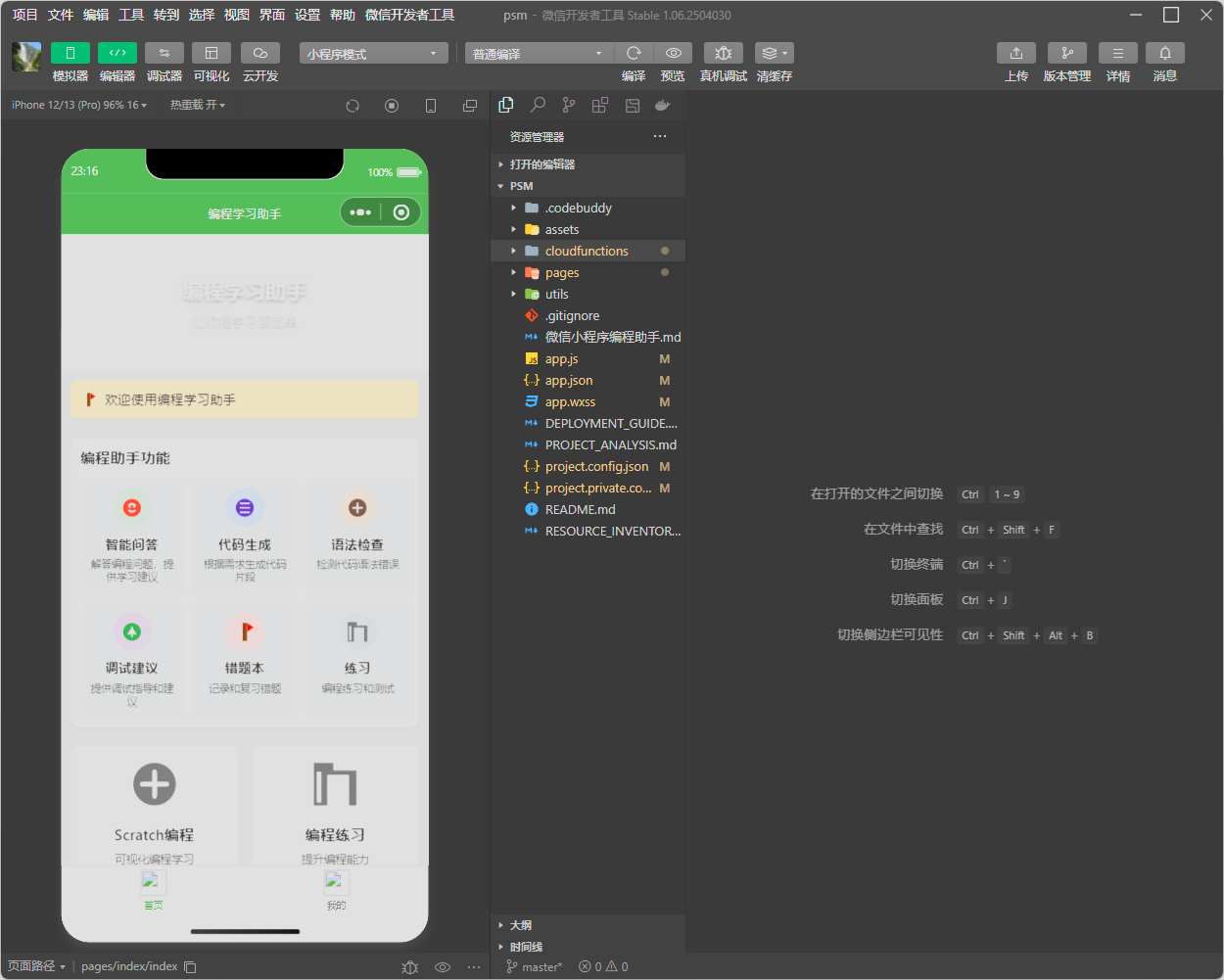
Task: Select the search icon in the sidebar
Action: 537,104
